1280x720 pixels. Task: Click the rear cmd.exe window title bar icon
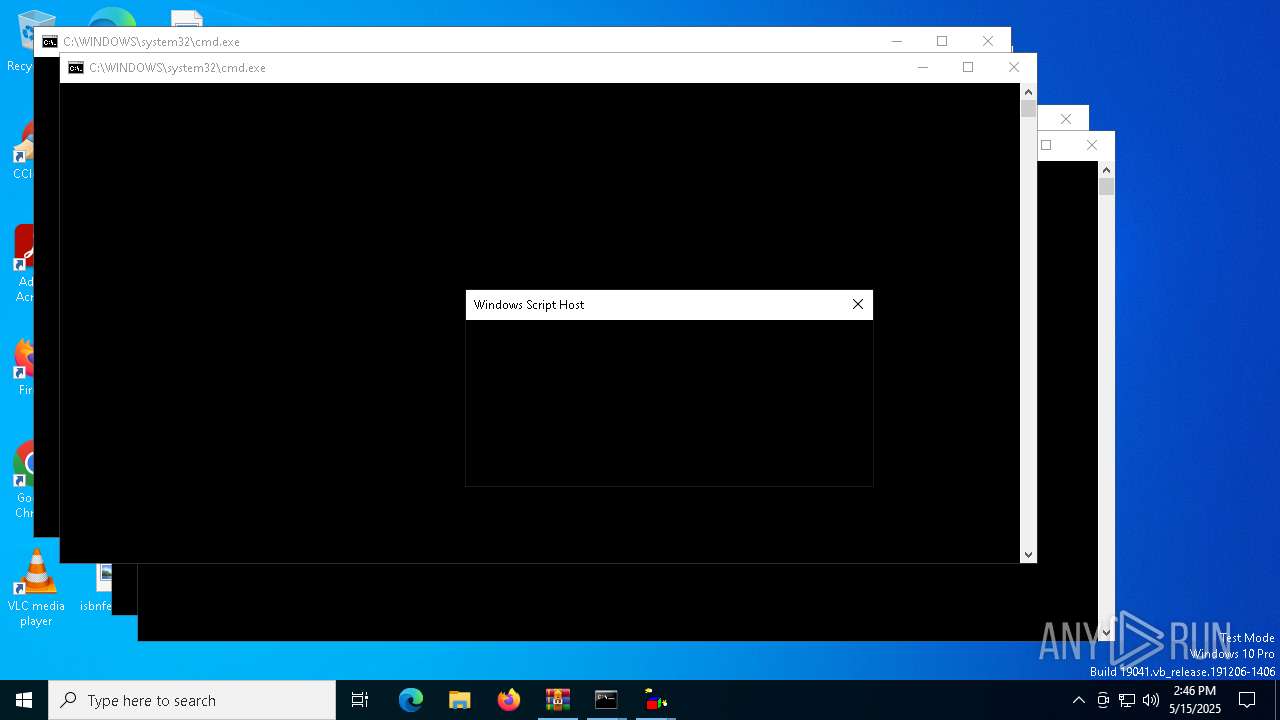(x=50, y=42)
